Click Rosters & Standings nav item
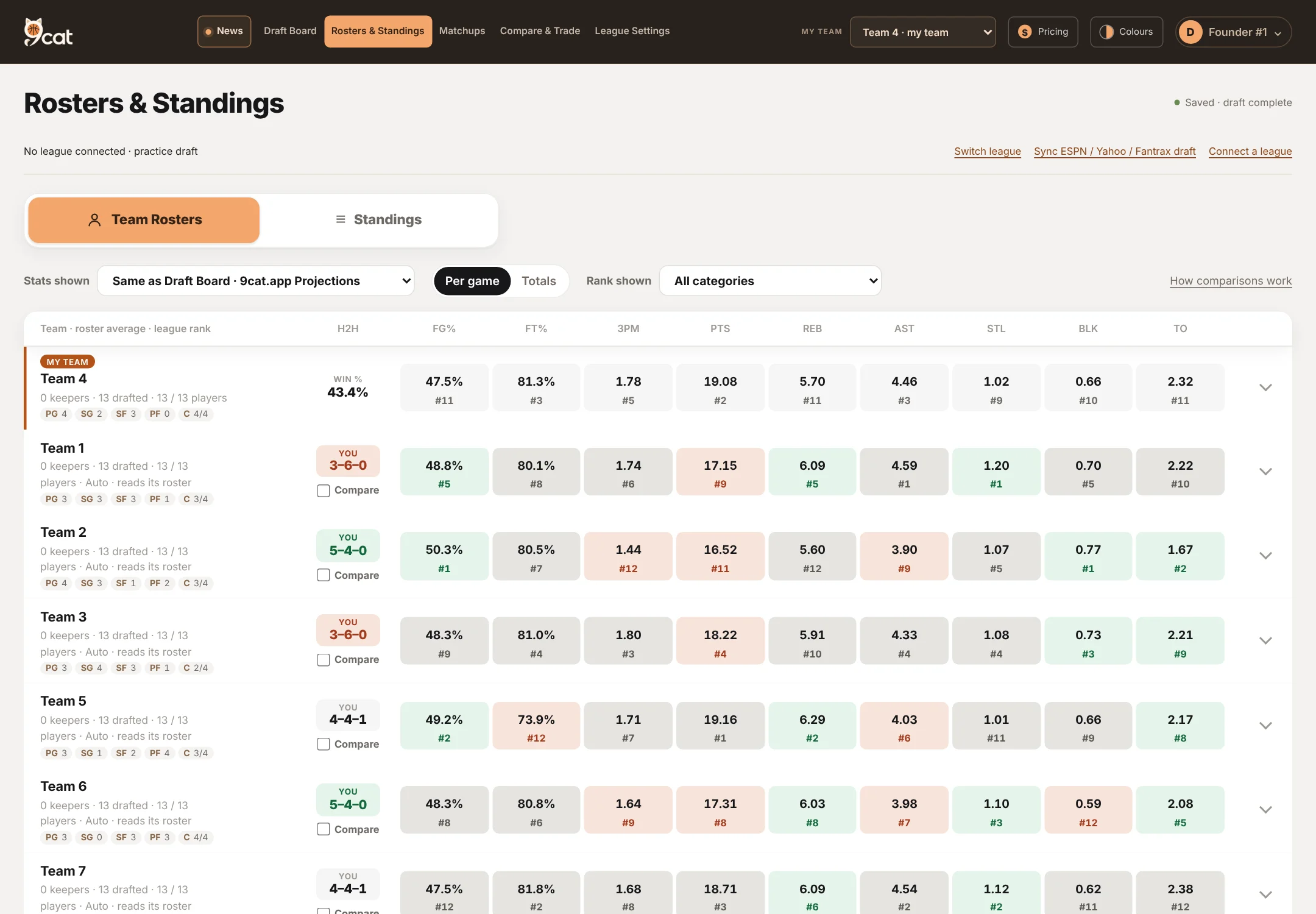The height and width of the screenshot is (914, 1316). (x=378, y=31)
